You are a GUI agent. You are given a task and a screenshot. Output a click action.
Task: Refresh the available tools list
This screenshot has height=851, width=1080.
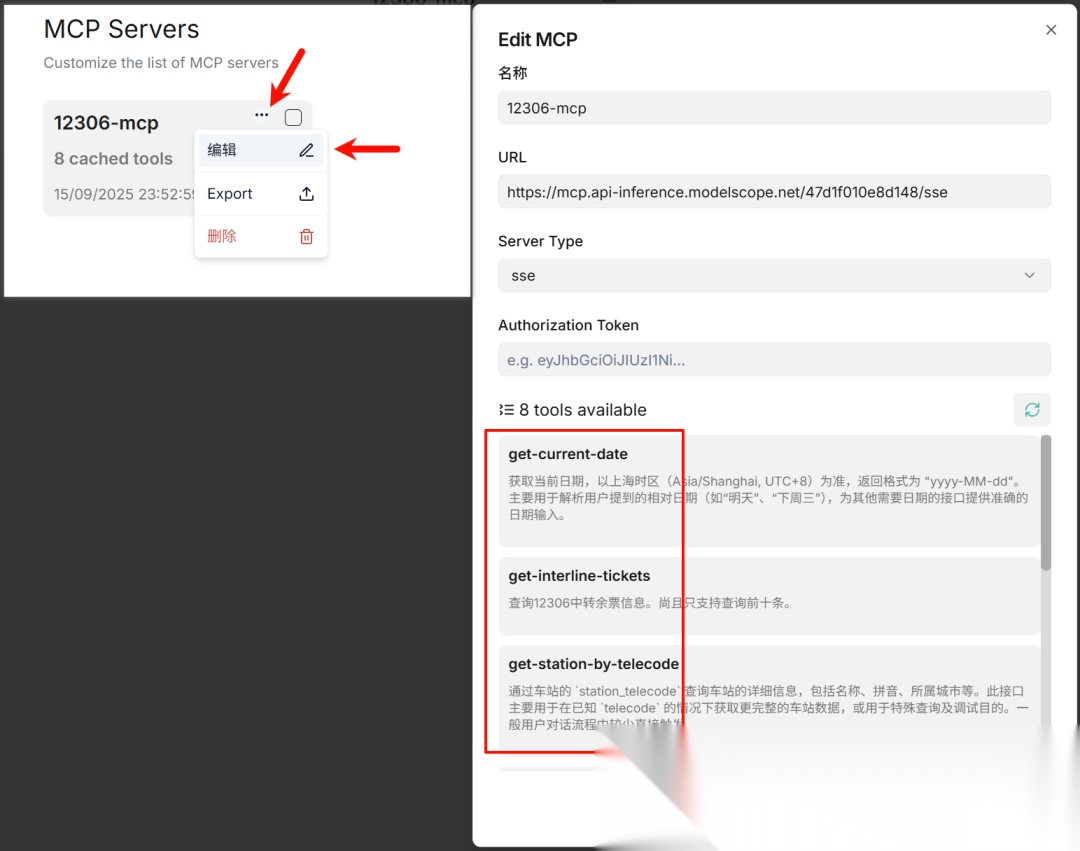(x=1032, y=410)
